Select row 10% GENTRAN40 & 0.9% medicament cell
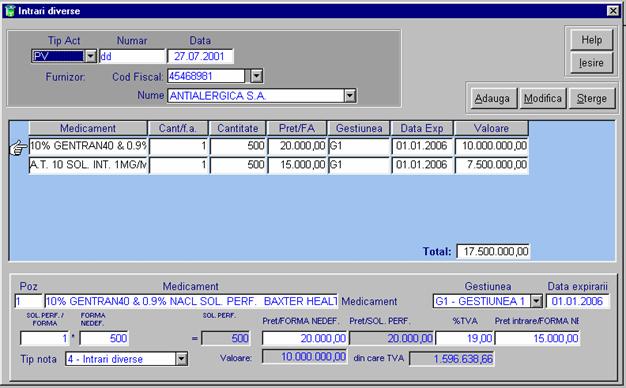 88,146
